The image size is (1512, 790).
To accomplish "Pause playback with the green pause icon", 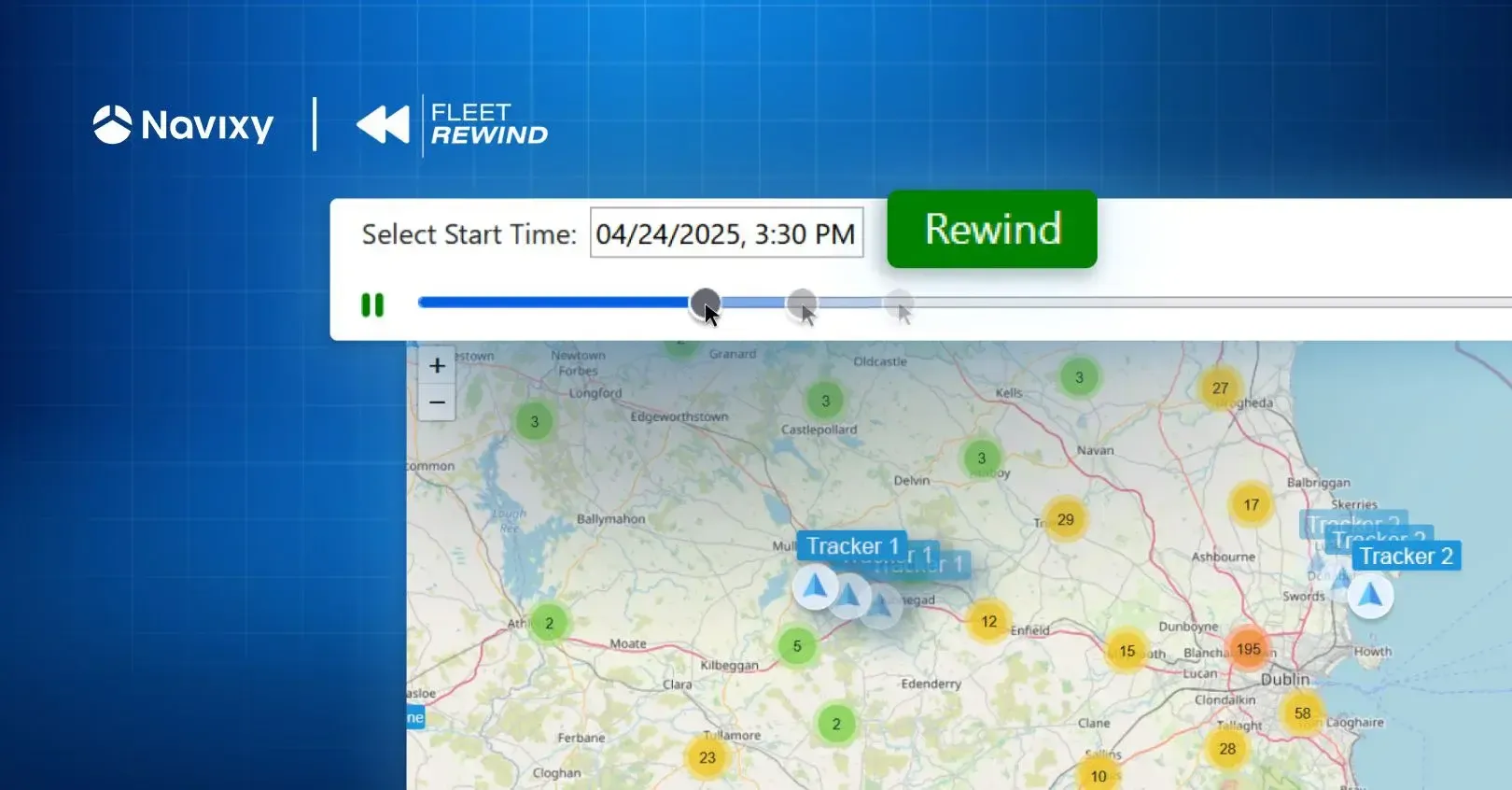I will [372, 305].
